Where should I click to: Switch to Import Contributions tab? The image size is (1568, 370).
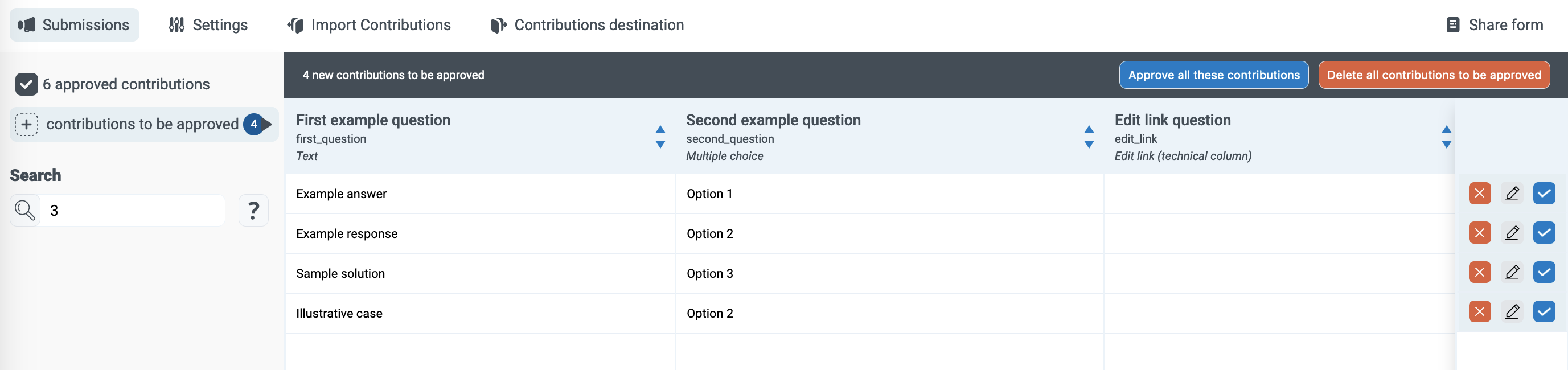[369, 25]
